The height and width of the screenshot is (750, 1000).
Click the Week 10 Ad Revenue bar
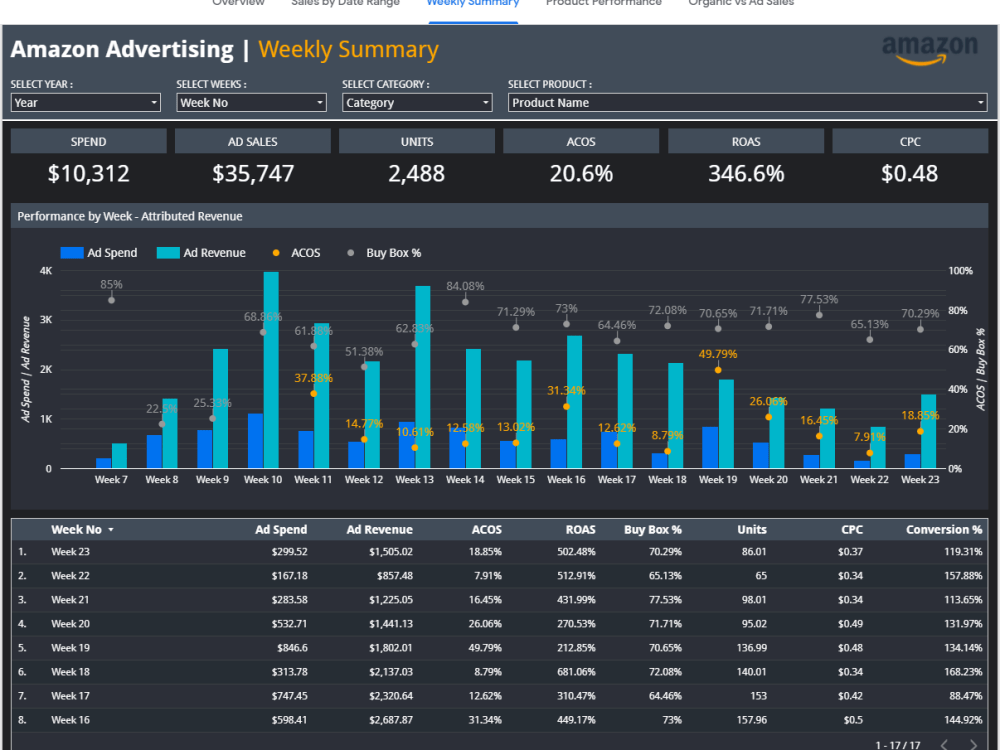tap(271, 370)
